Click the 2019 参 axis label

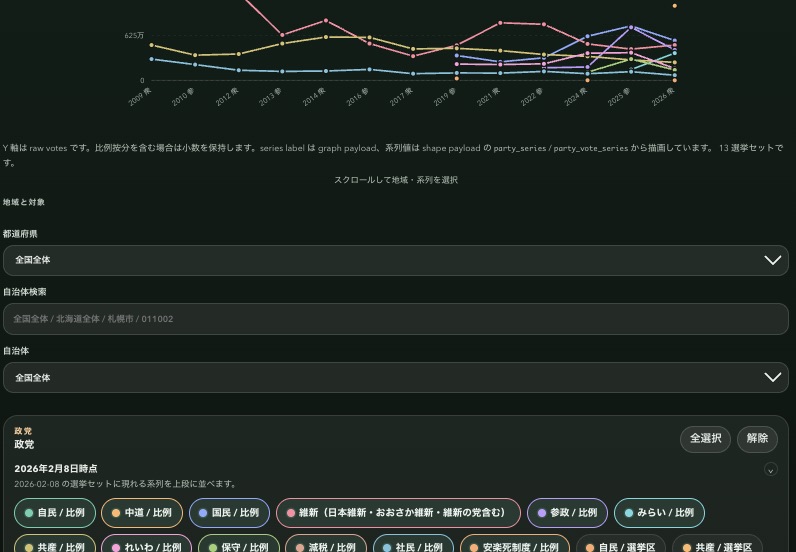coord(445,96)
